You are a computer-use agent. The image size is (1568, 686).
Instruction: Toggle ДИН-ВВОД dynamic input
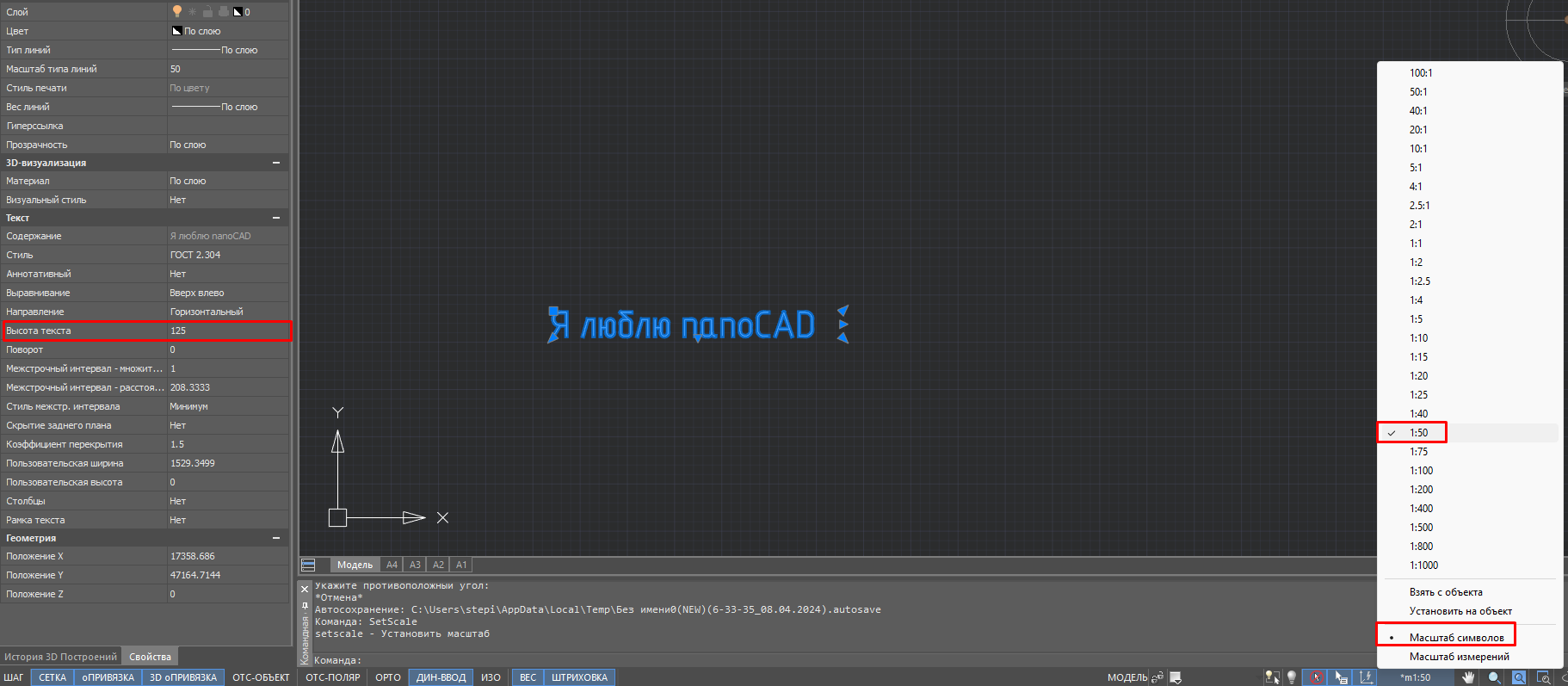pos(441,677)
